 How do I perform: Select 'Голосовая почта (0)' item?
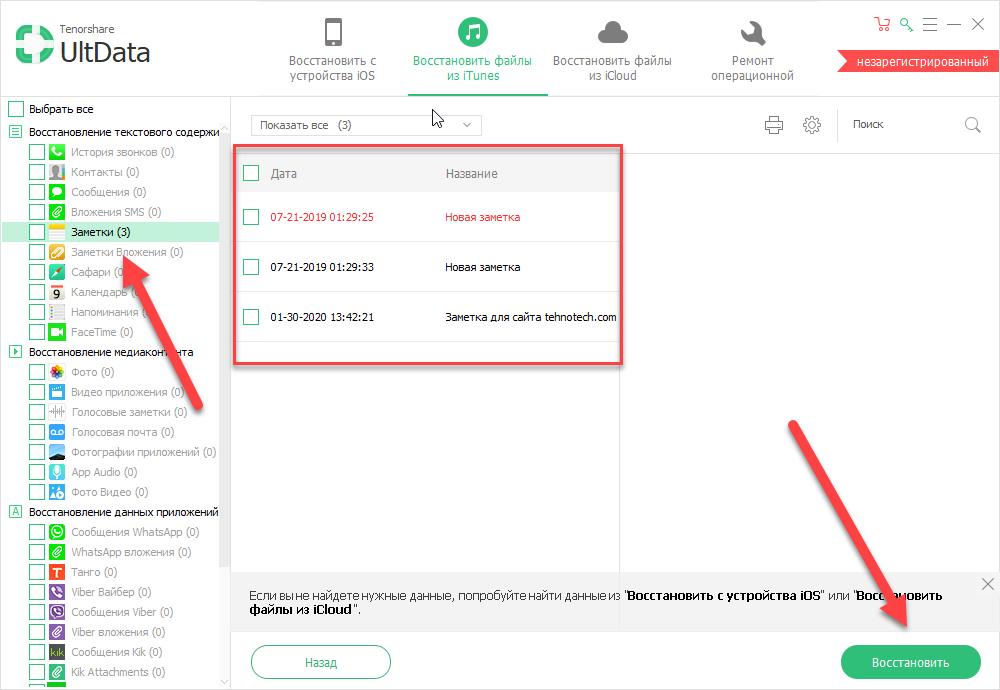(x=122, y=432)
